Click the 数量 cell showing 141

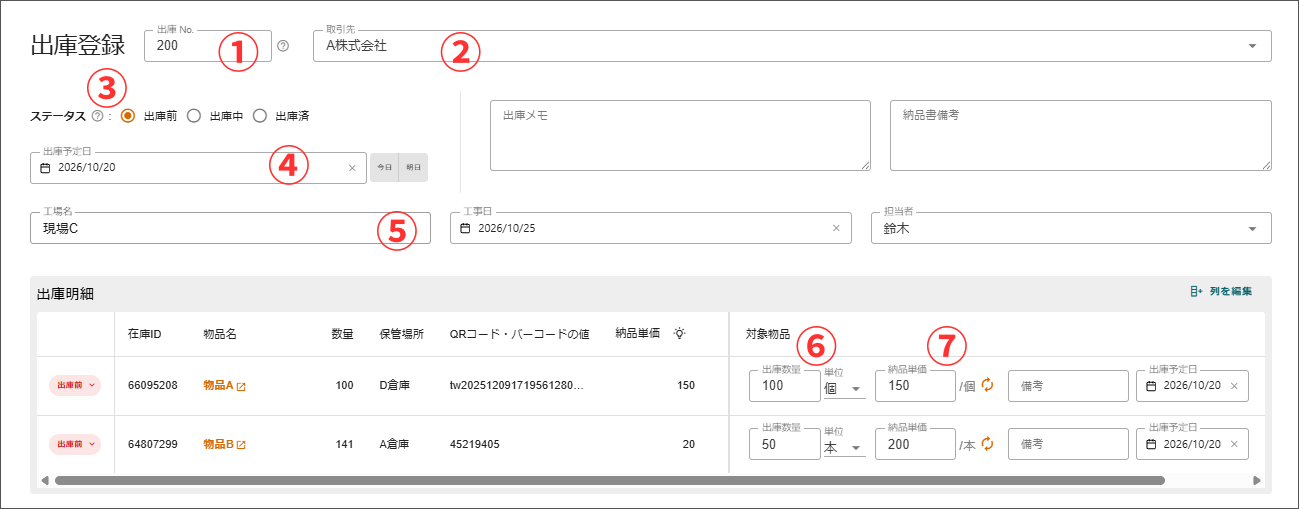click(344, 444)
